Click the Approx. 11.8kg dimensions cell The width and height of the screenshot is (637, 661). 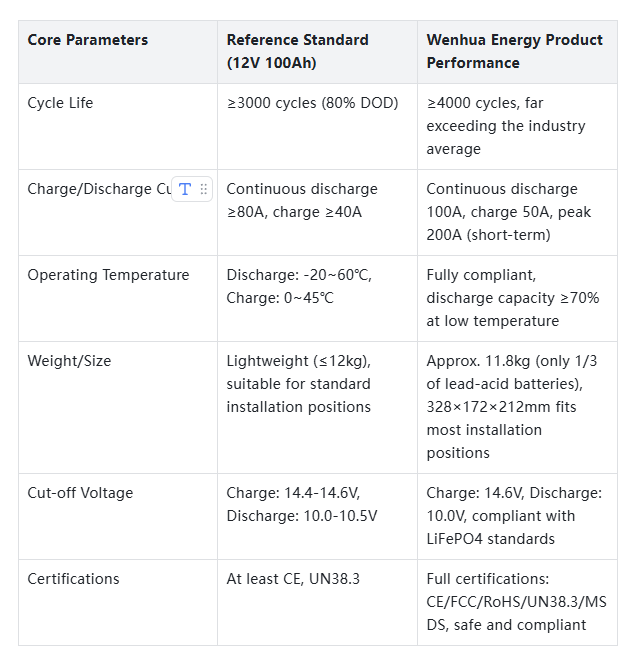click(x=511, y=407)
